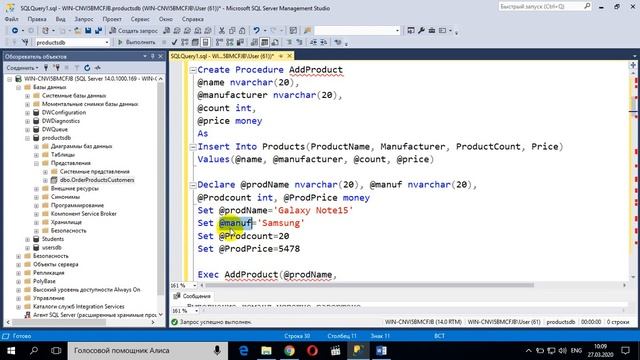Open the Windows notification center icon
The image size is (640, 360).
click(x=625, y=351)
